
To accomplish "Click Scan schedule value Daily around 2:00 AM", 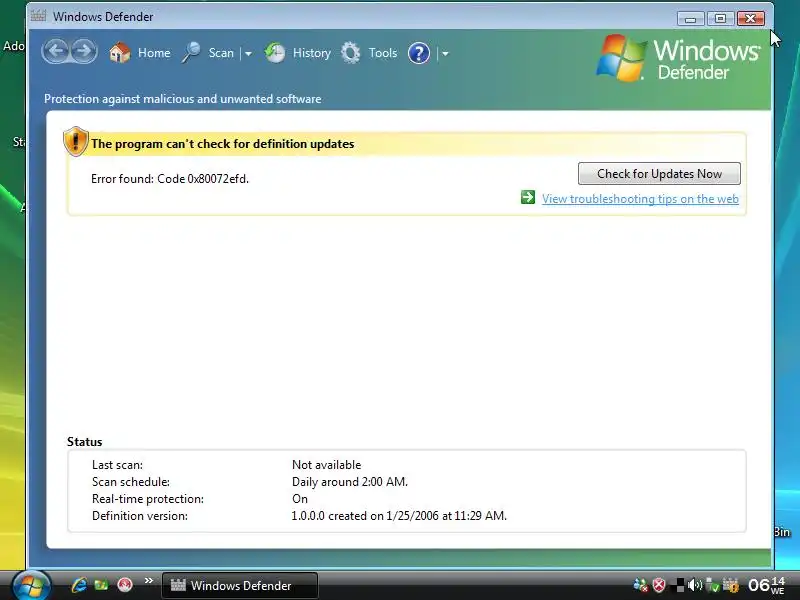I will coord(350,482).
